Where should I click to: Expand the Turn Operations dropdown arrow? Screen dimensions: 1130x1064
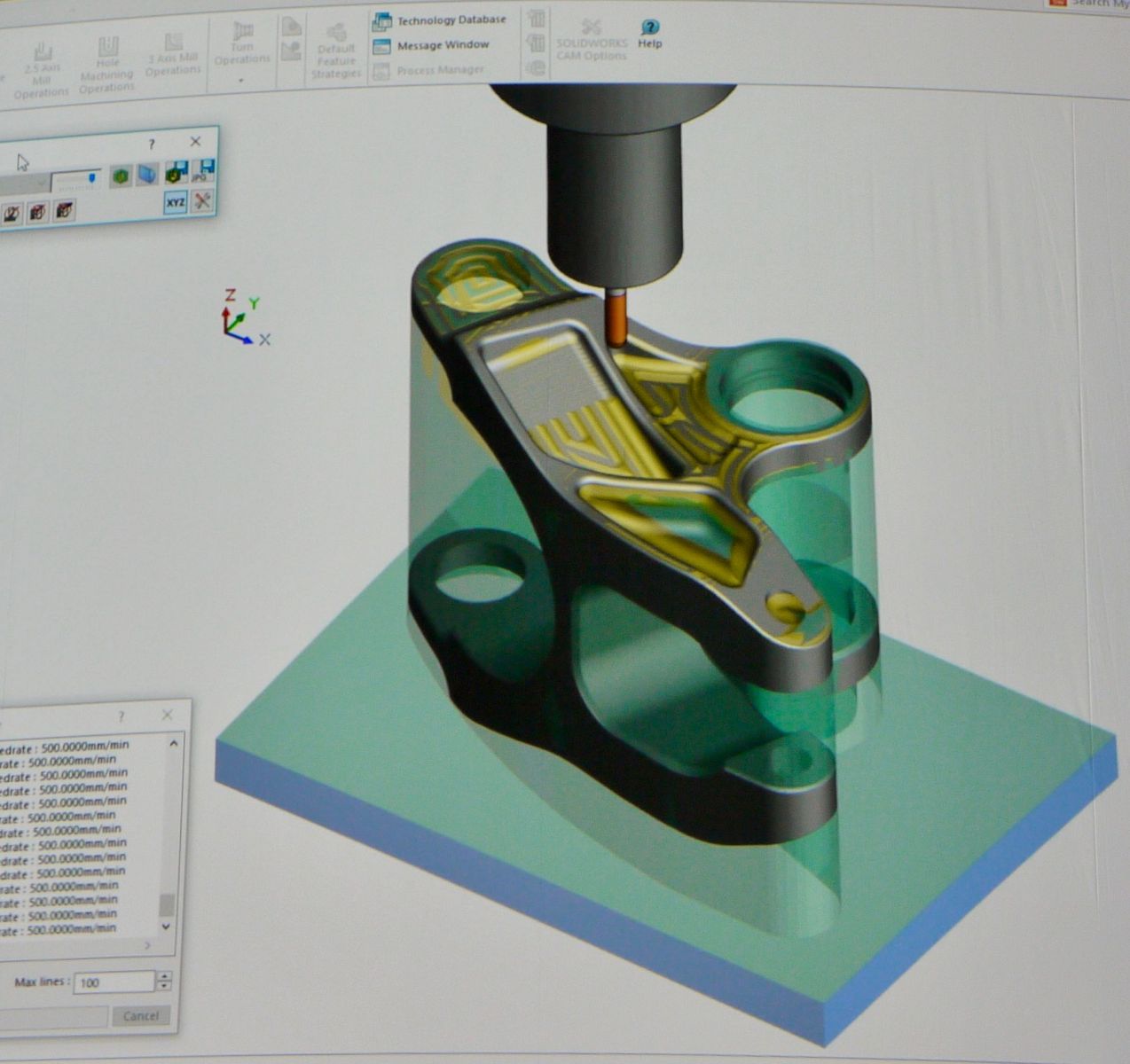[x=241, y=81]
